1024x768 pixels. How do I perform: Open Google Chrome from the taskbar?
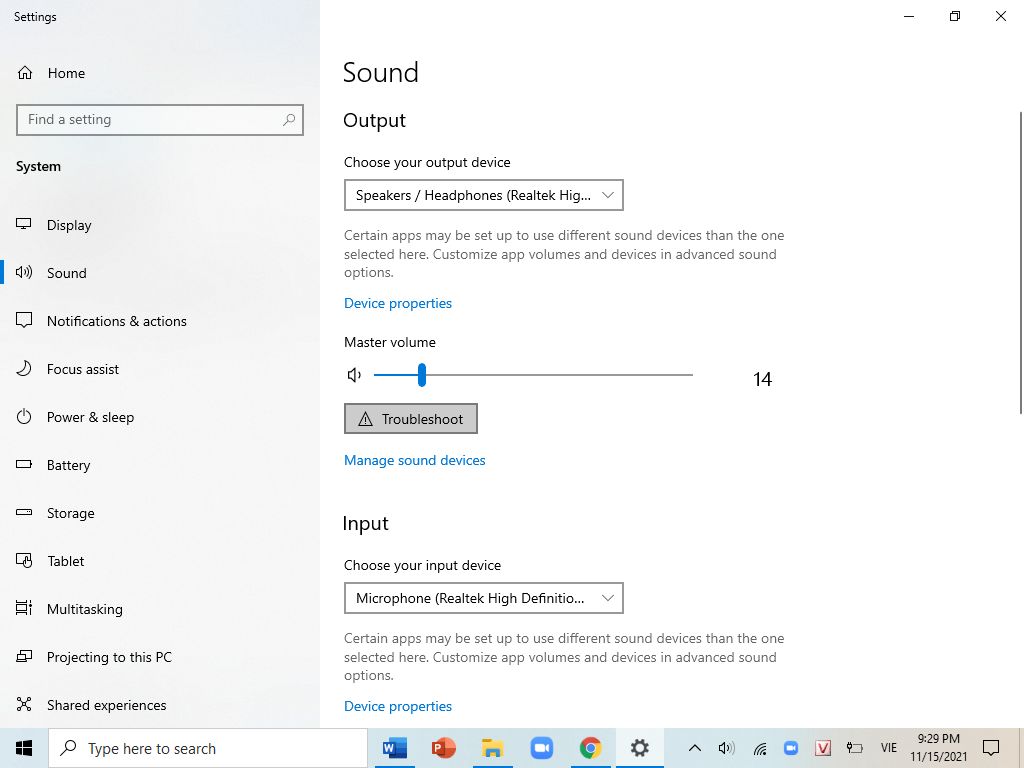coord(590,748)
